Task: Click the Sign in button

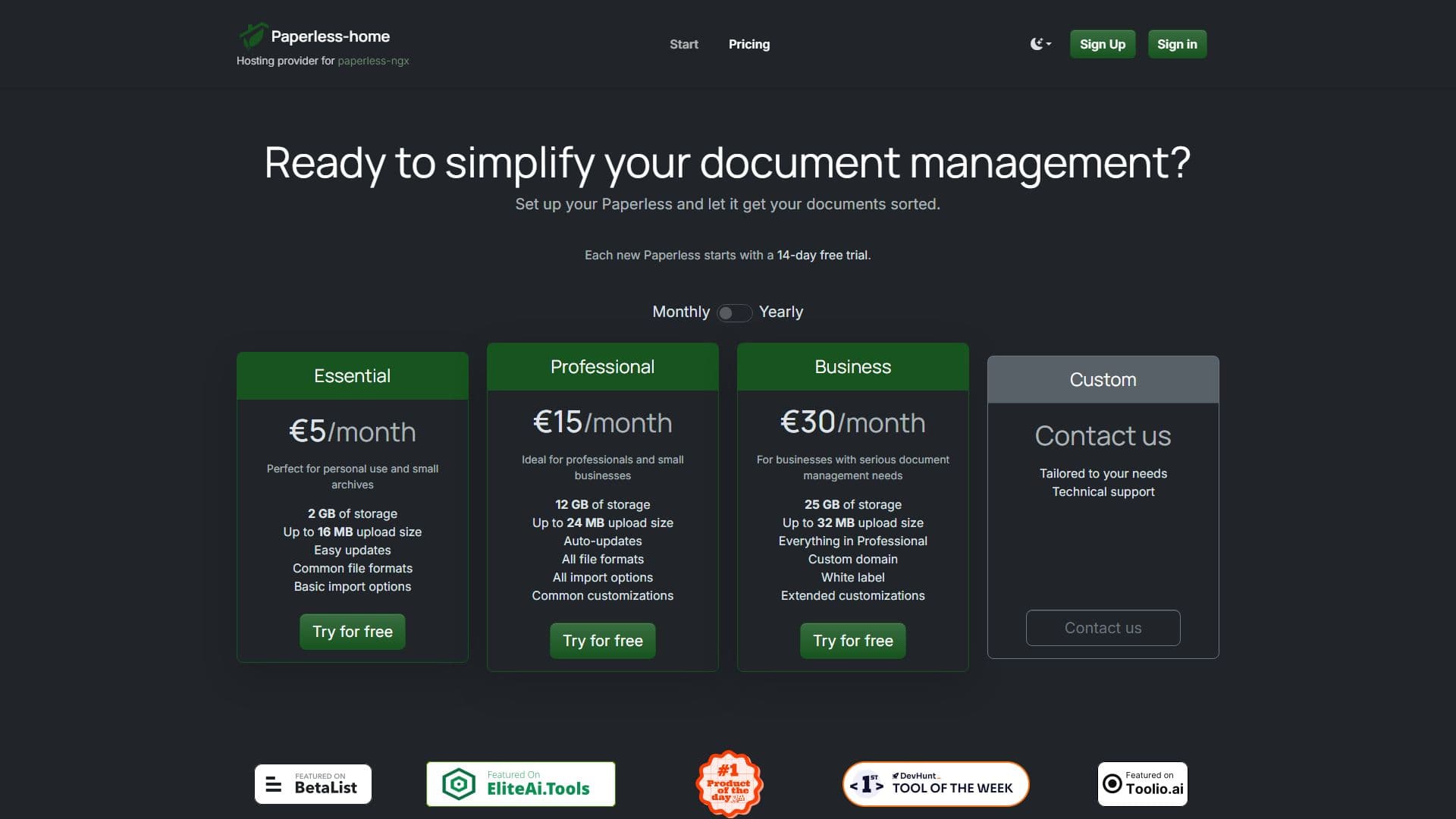Action: pos(1177,44)
